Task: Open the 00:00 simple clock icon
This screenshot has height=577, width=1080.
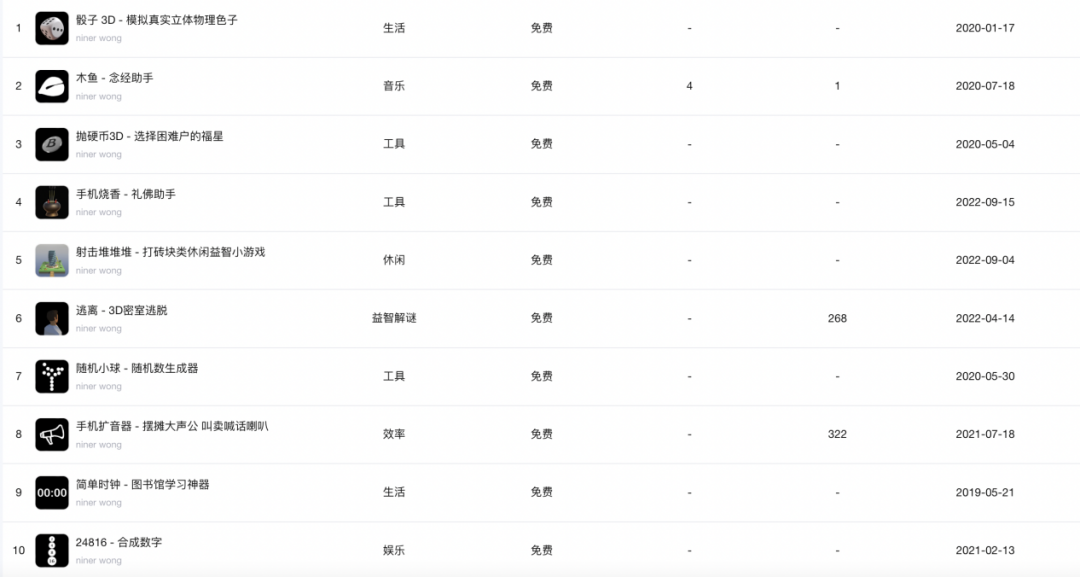Action: (52, 492)
